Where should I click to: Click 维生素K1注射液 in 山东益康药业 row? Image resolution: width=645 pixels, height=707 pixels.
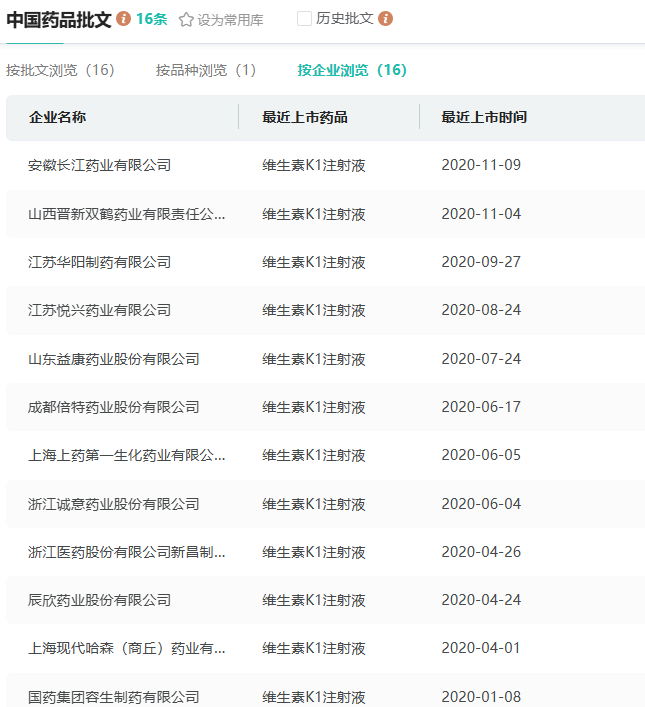[314, 359]
